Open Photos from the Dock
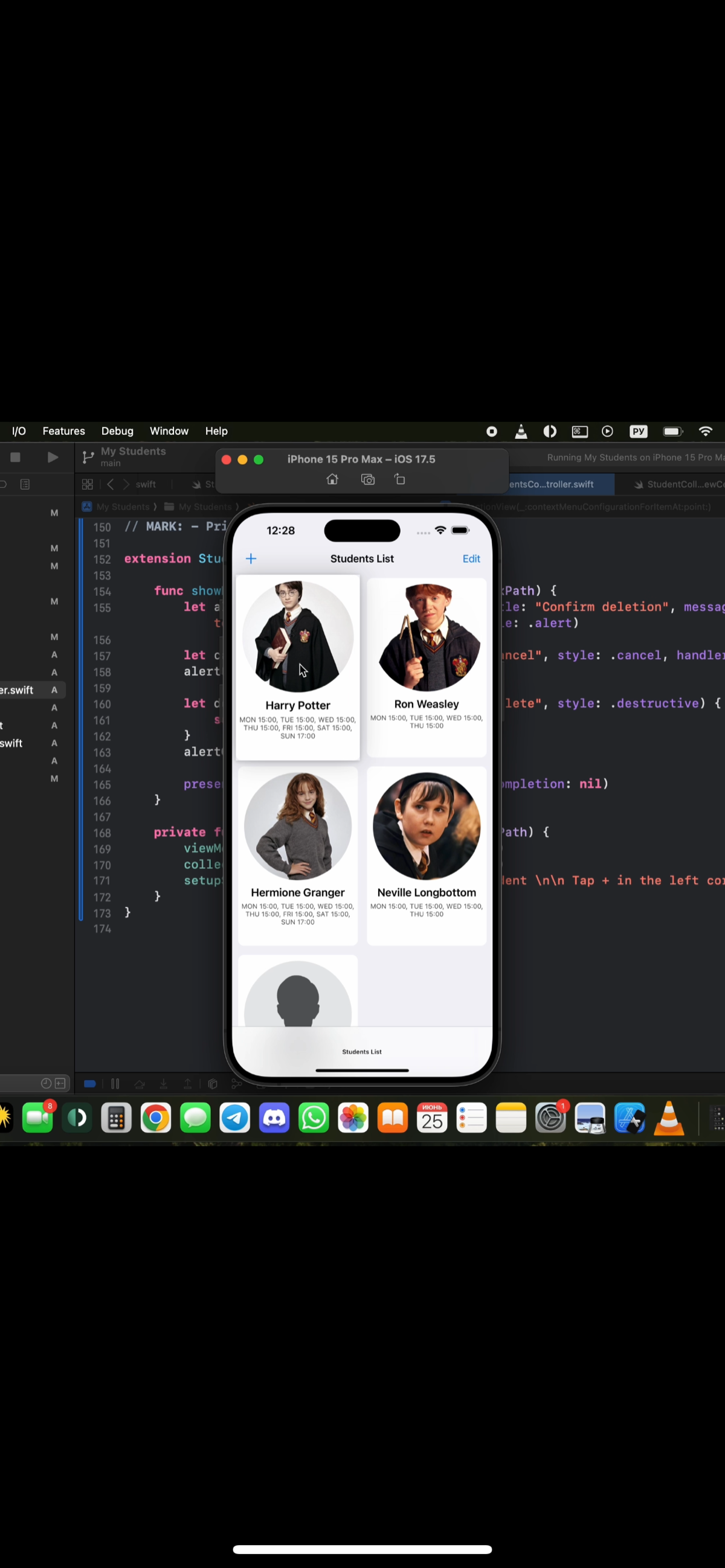 (x=353, y=1117)
